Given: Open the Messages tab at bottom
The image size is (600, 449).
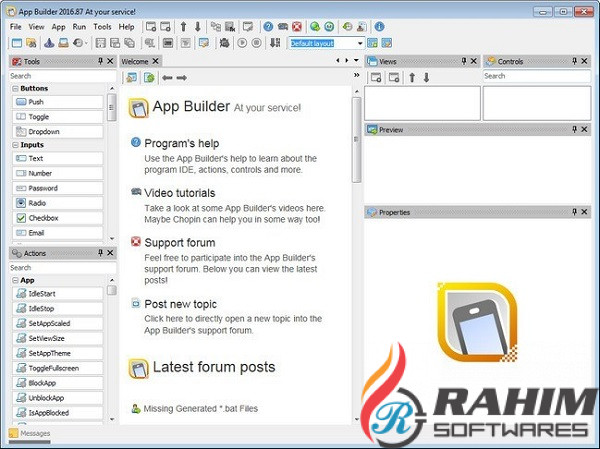Looking at the screenshot, I should [30, 433].
